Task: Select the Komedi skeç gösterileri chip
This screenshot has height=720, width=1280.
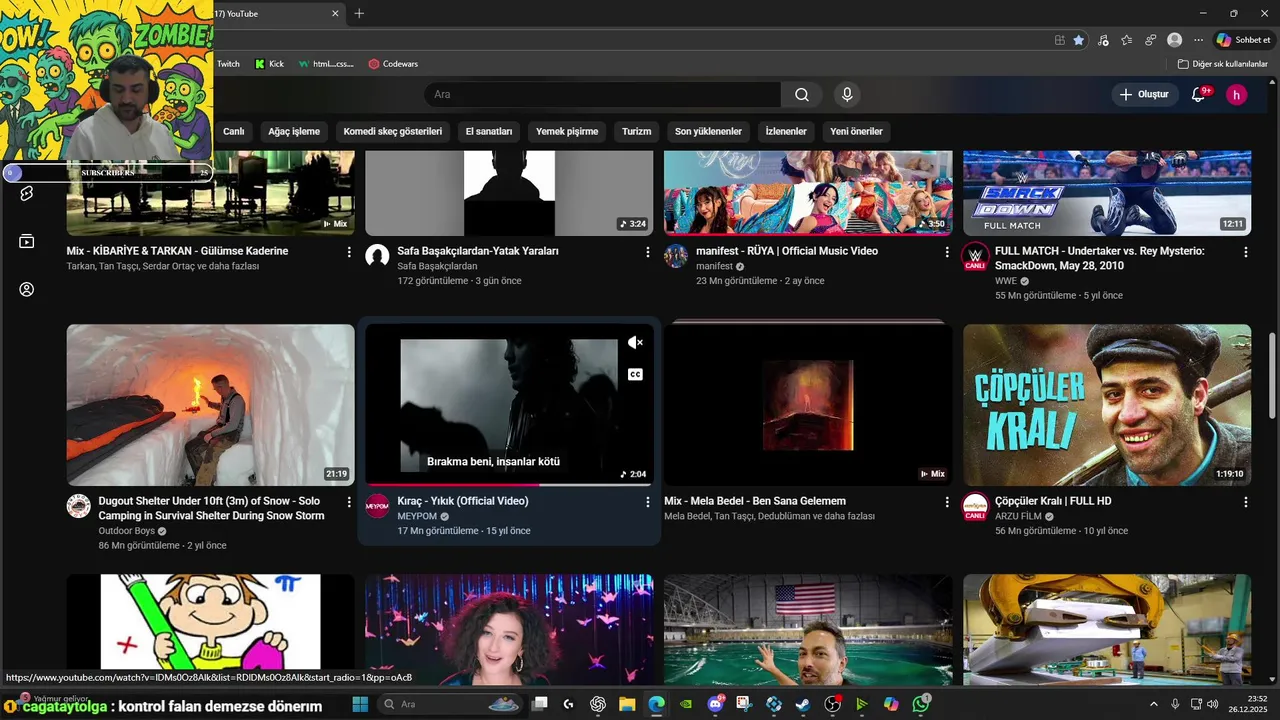Action: click(x=393, y=131)
